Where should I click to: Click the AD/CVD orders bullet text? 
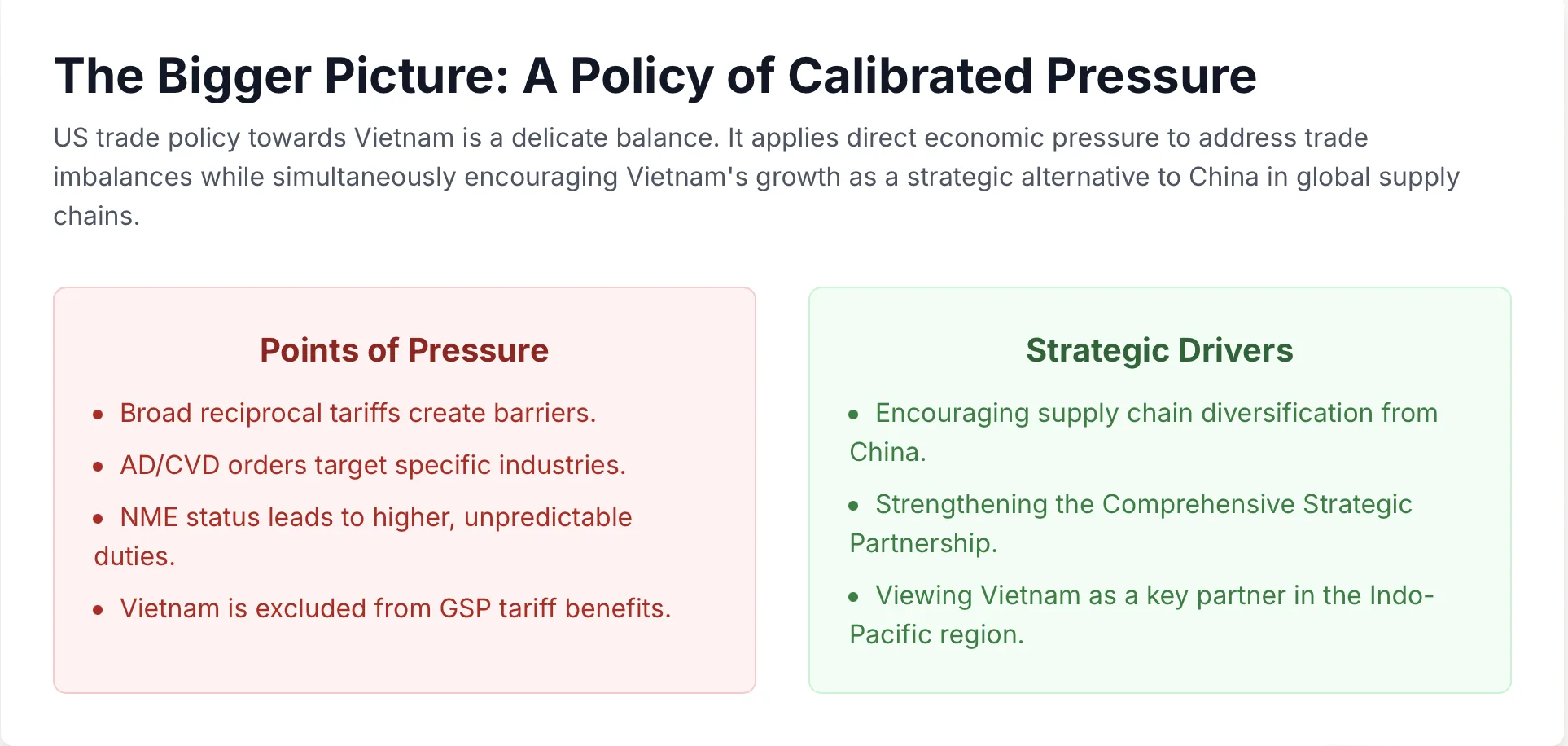coord(373,465)
